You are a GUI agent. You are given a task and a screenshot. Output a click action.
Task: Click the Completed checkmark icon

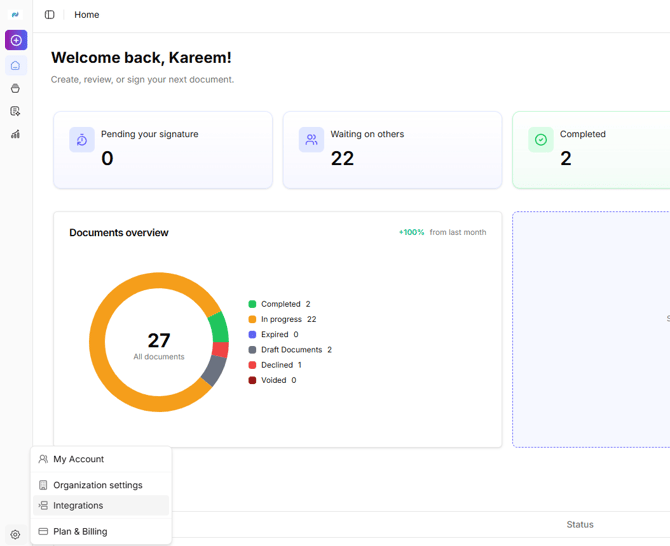pyautogui.click(x=540, y=140)
